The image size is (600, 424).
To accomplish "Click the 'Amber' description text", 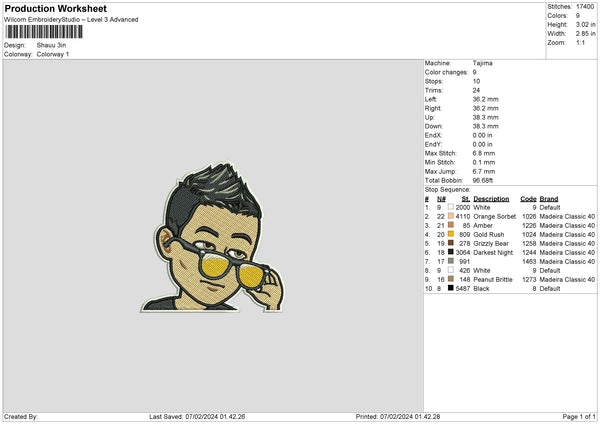I will pyautogui.click(x=483, y=225).
